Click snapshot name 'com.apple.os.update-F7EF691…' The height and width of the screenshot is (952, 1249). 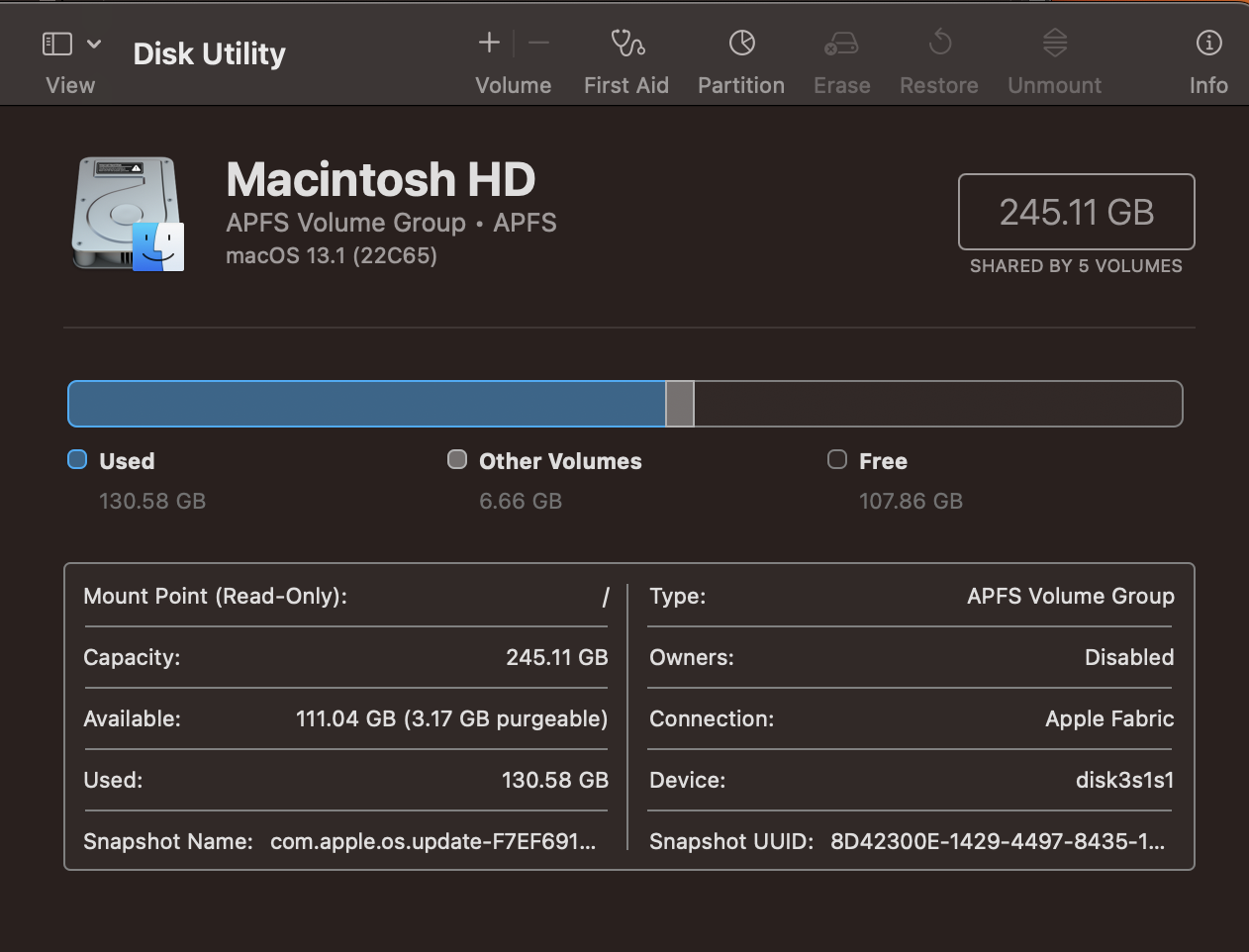click(433, 841)
